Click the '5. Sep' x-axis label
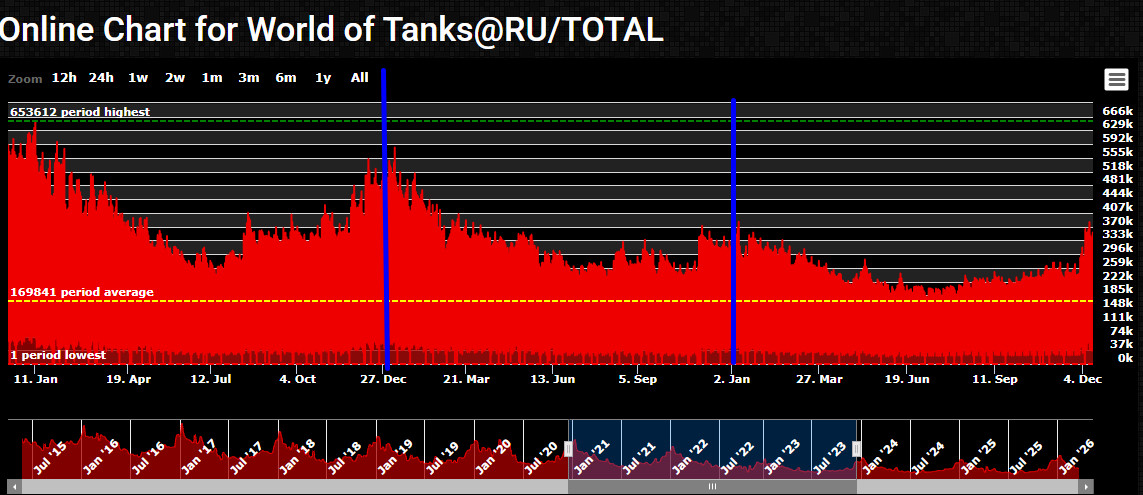Image resolution: width=1143 pixels, height=495 pixels. (x=638, y=379)
